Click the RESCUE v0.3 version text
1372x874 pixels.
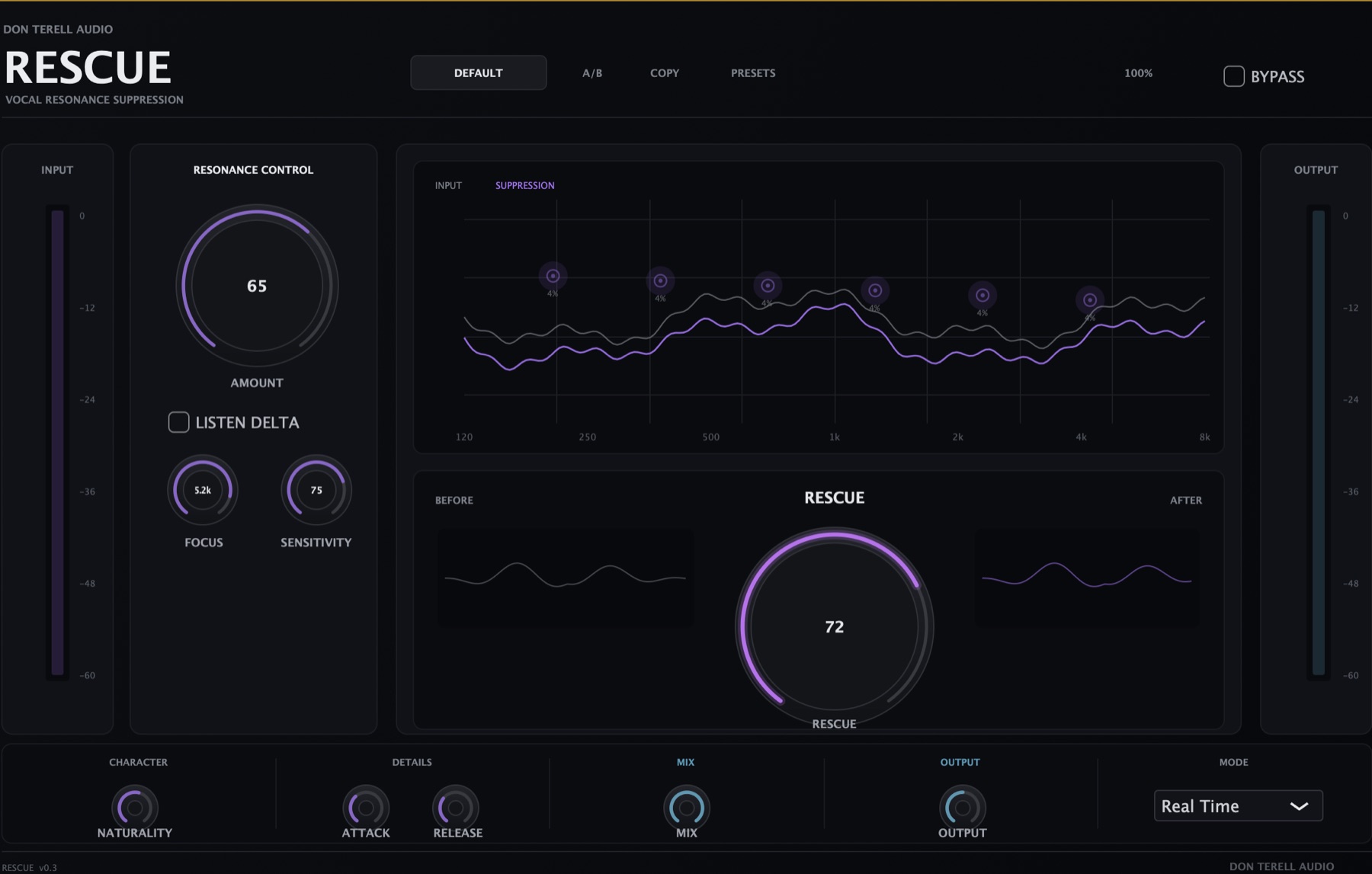click(x=30, y=867)
